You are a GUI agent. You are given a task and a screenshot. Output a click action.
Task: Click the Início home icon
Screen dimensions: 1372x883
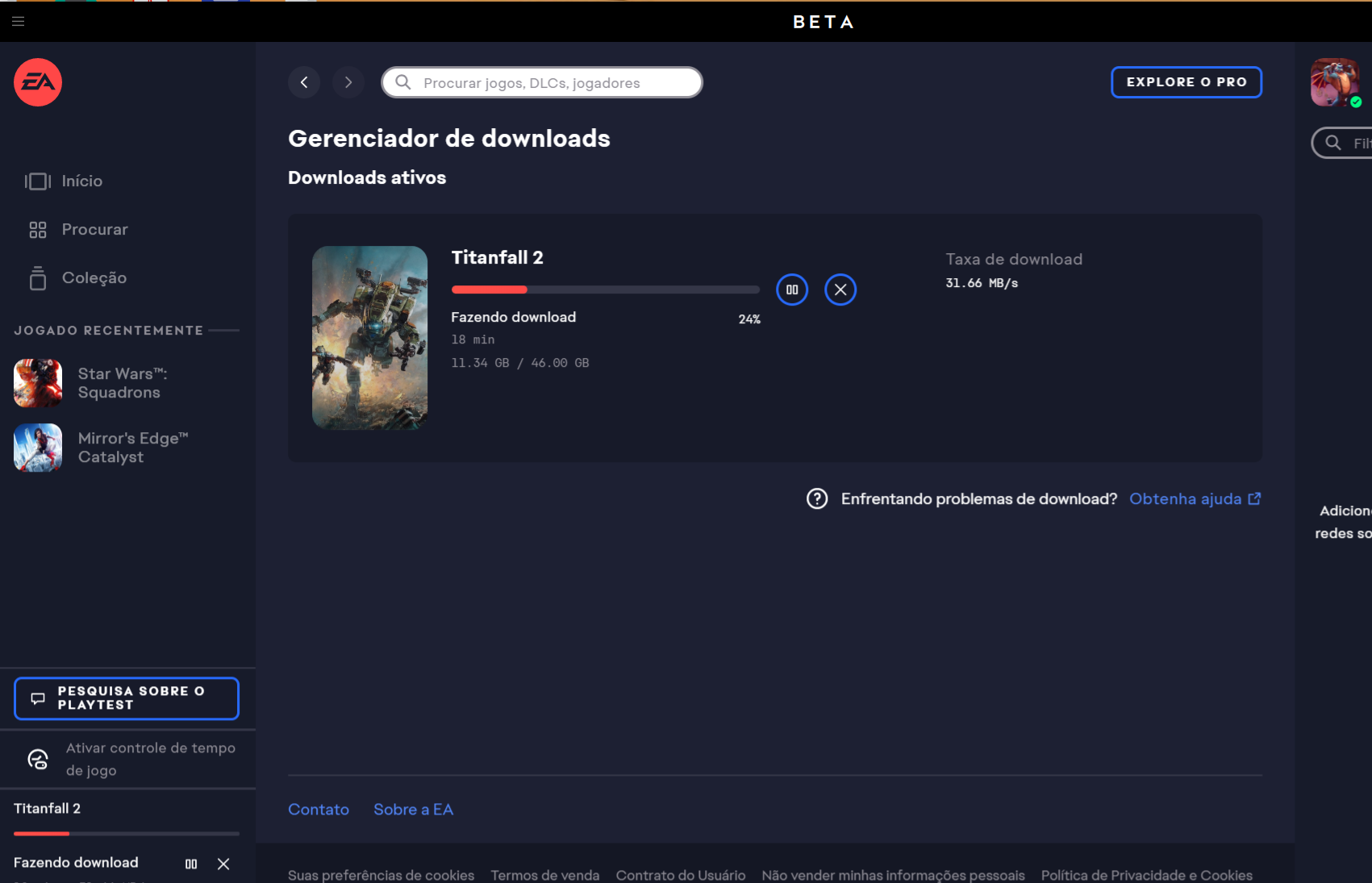coord(38,181)
